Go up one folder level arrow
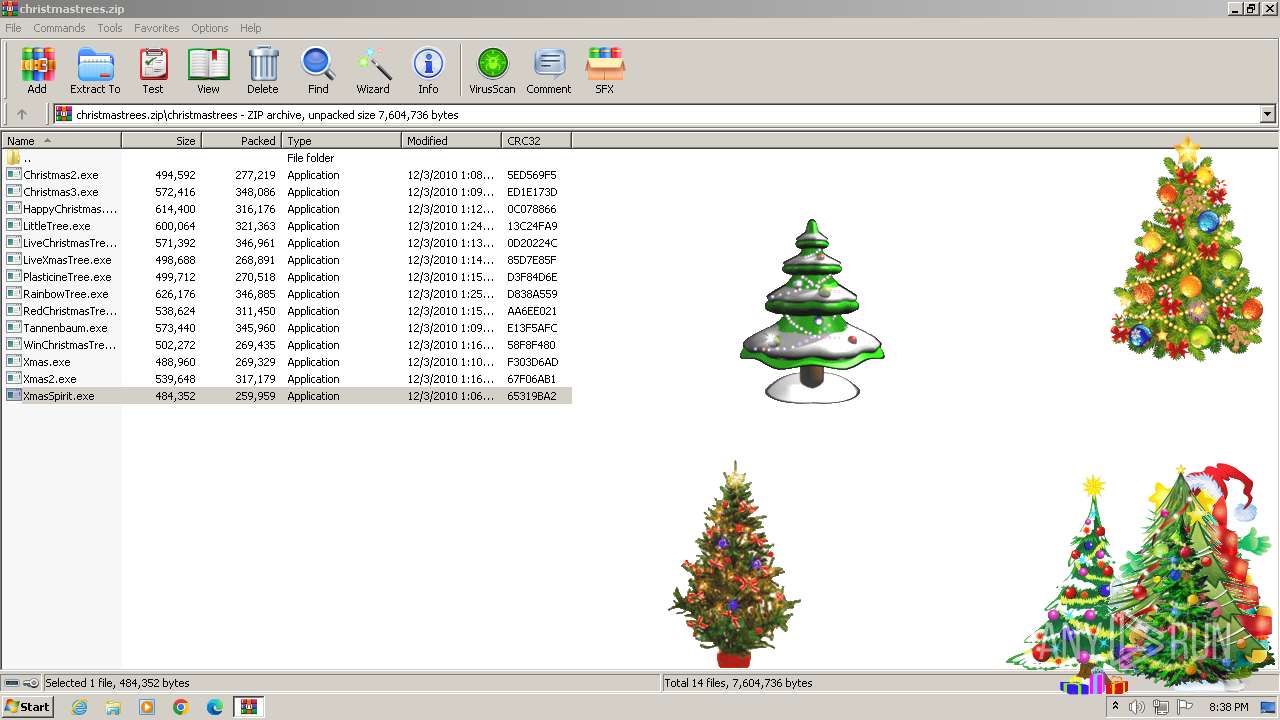Image resolution: width=1280 pixels, height=720 pixels. click(x=22, y=114)
